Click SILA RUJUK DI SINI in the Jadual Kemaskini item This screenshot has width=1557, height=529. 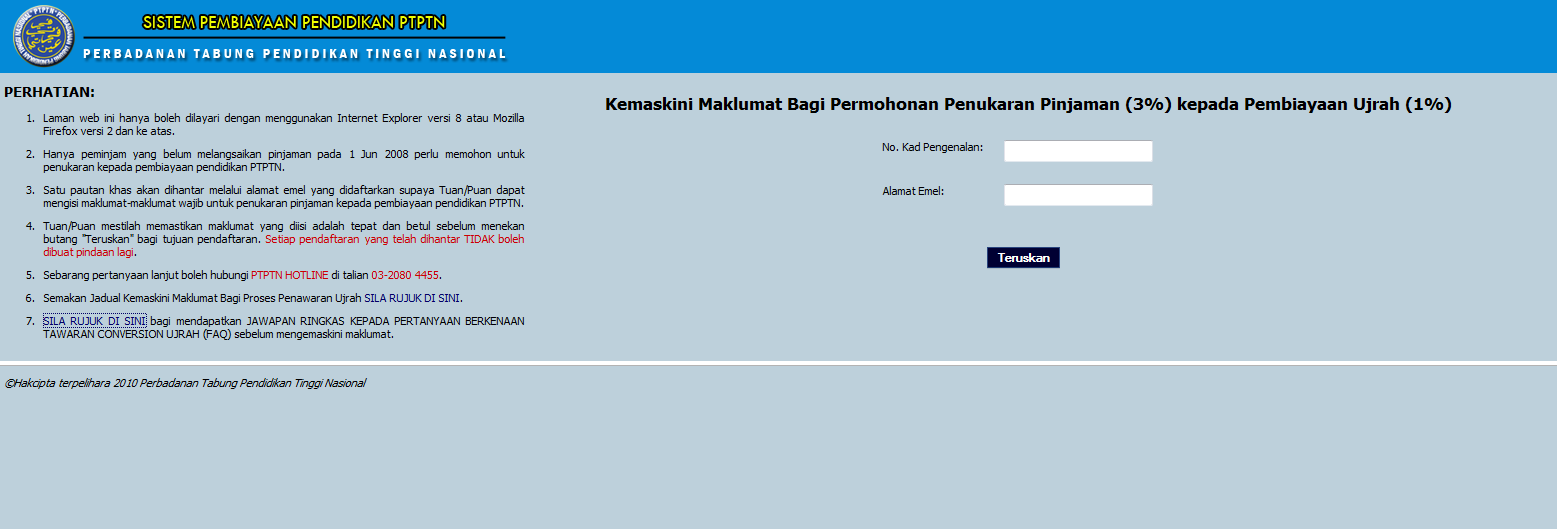tap(412, 298)
